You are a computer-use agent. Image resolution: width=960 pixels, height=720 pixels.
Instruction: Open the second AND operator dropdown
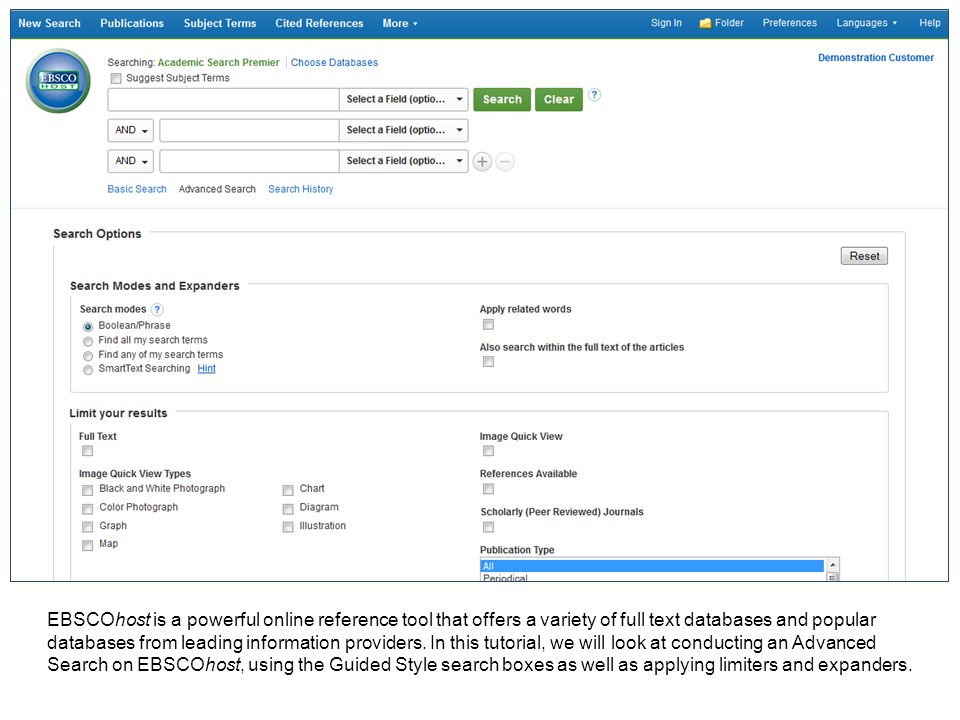[130, 161]
